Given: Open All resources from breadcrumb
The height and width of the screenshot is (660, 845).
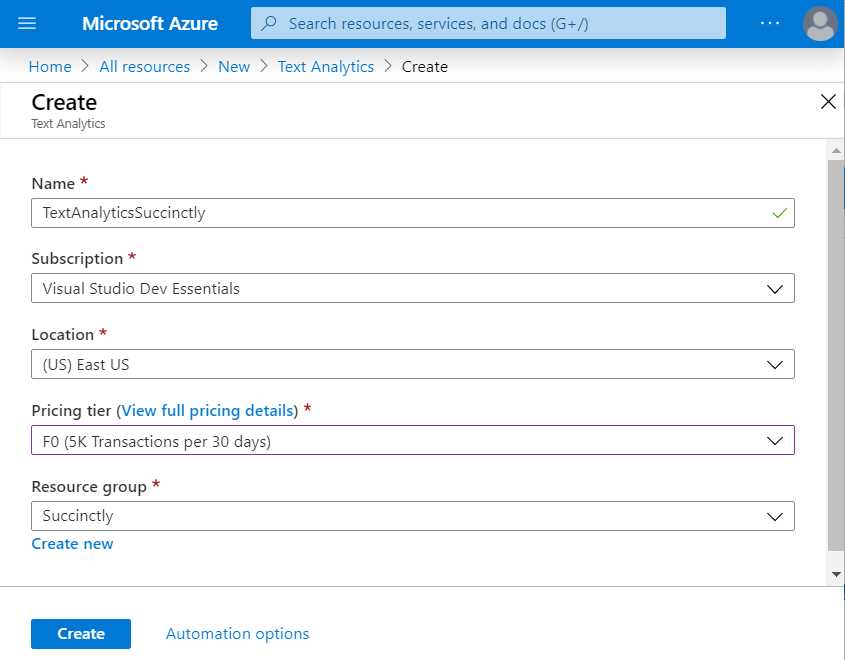Looking at the screenshot, I should pos(144,66).
